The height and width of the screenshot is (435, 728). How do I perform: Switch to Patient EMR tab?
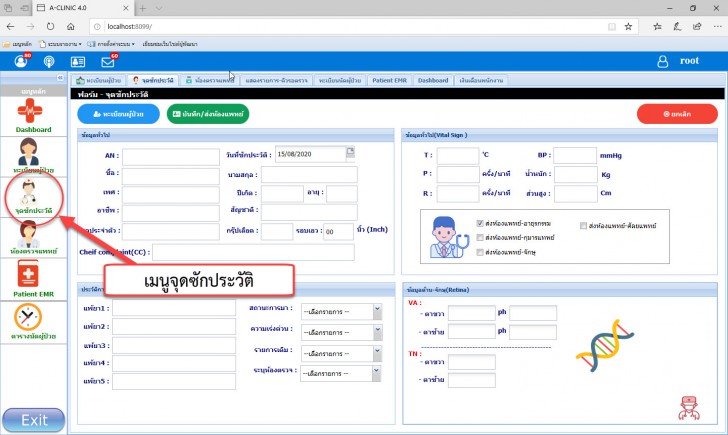[x=389, y=80]
